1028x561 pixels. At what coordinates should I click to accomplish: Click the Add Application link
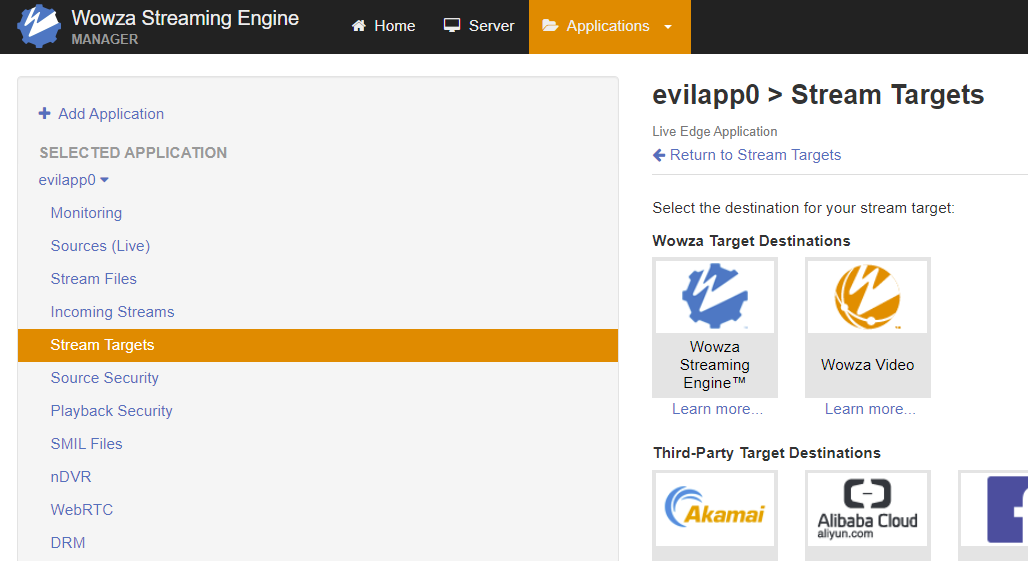pyautogui.click(x=111, y=113)
